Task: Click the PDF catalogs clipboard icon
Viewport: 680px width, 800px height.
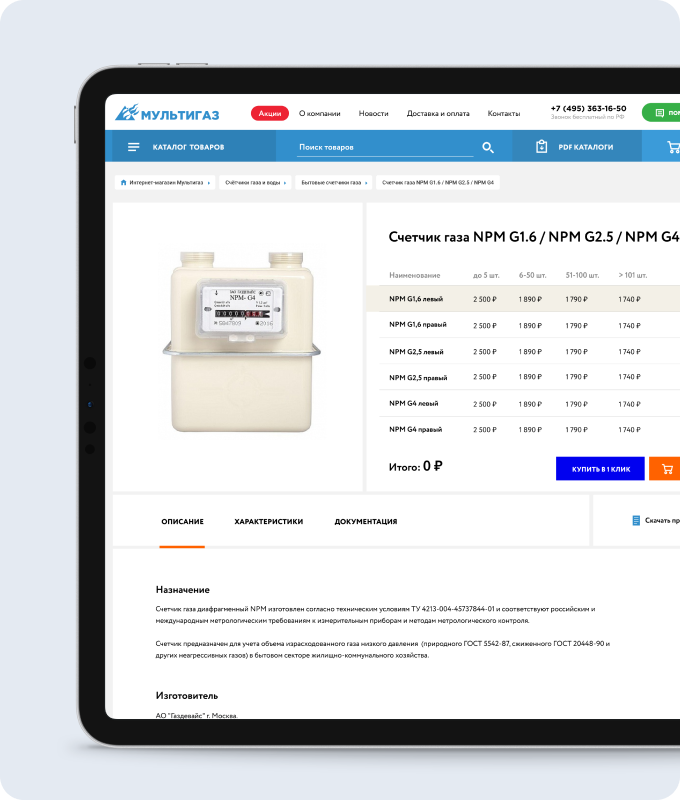Action: tap(541, 146)
